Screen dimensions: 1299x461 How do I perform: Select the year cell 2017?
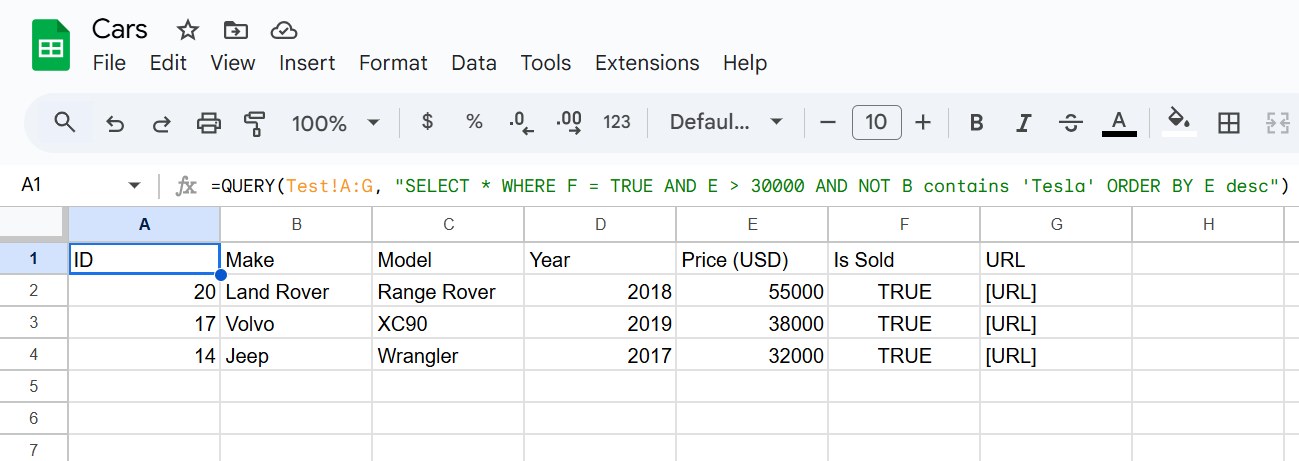tap(600, 355)
